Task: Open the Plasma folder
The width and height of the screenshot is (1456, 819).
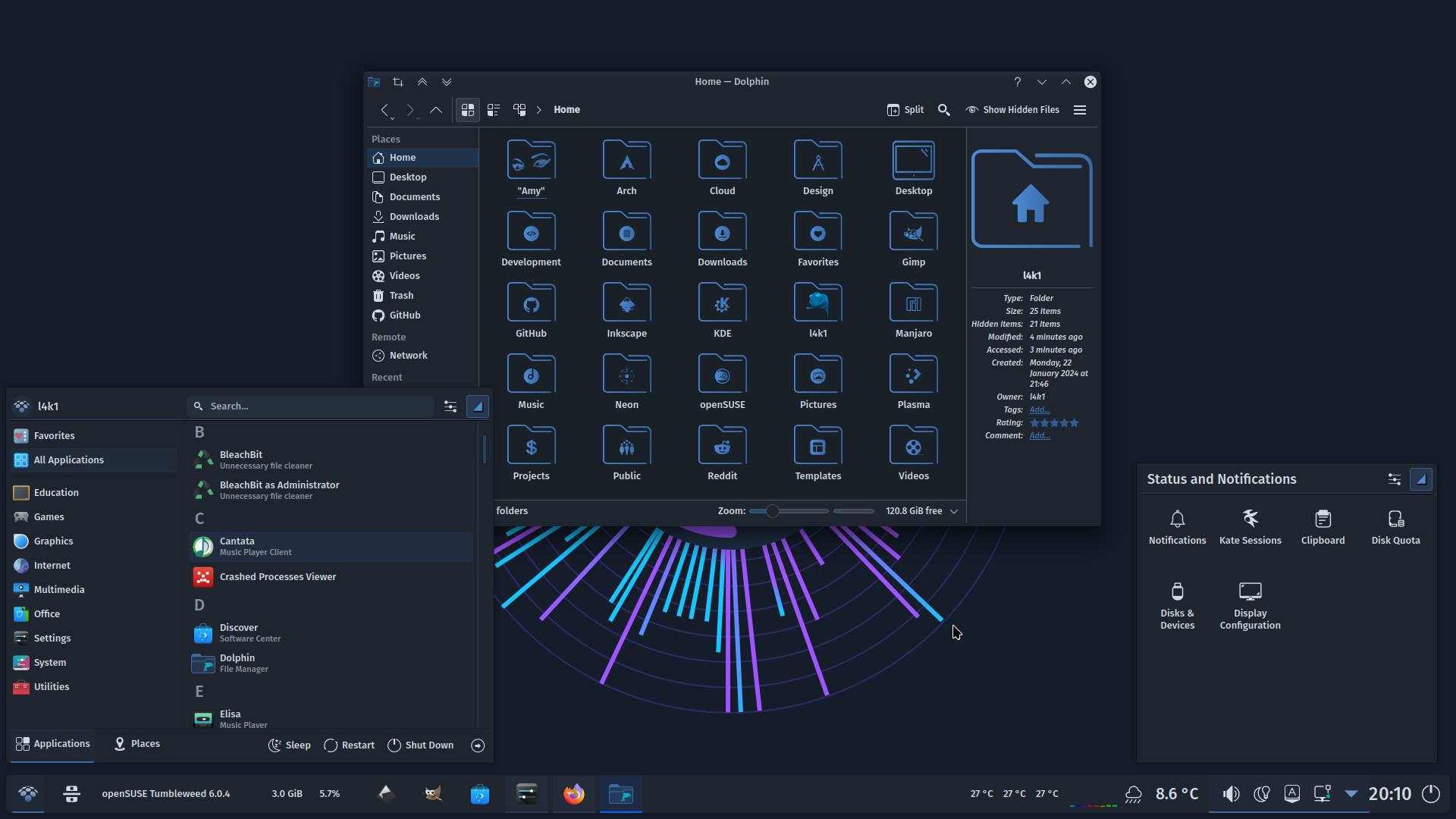Action: [x=913, y=381]
